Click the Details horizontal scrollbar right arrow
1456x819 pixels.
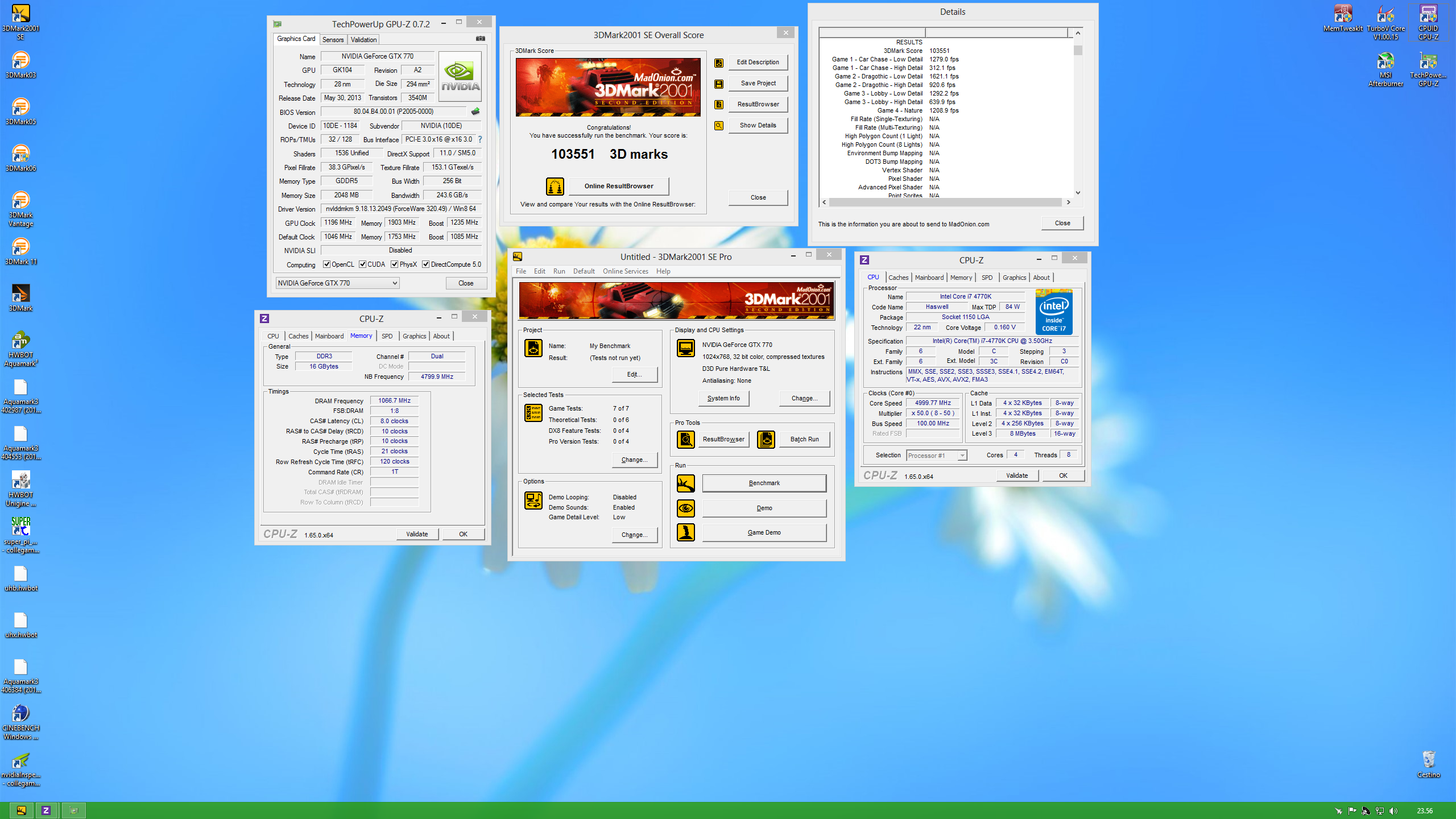(x=1069, y=202)
